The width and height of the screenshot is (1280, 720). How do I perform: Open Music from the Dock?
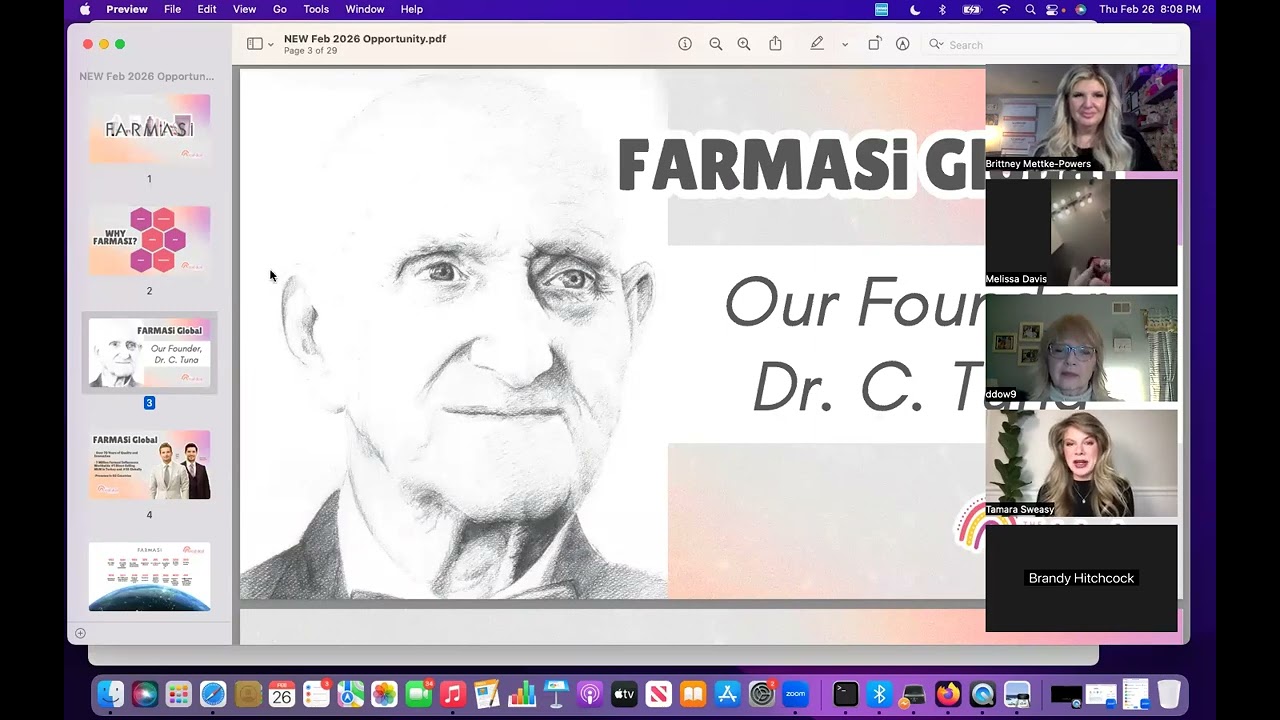[453, 694]
